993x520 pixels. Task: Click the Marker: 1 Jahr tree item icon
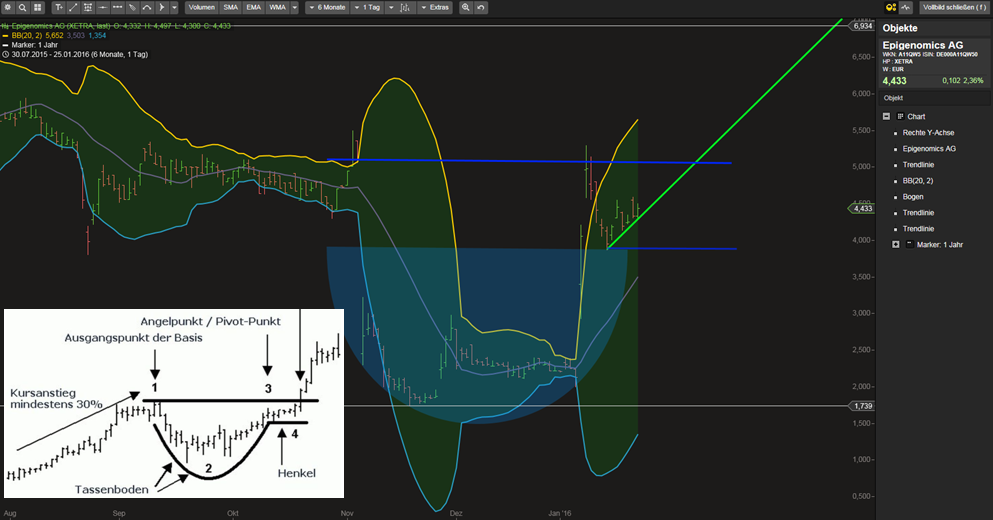(909, 244)
